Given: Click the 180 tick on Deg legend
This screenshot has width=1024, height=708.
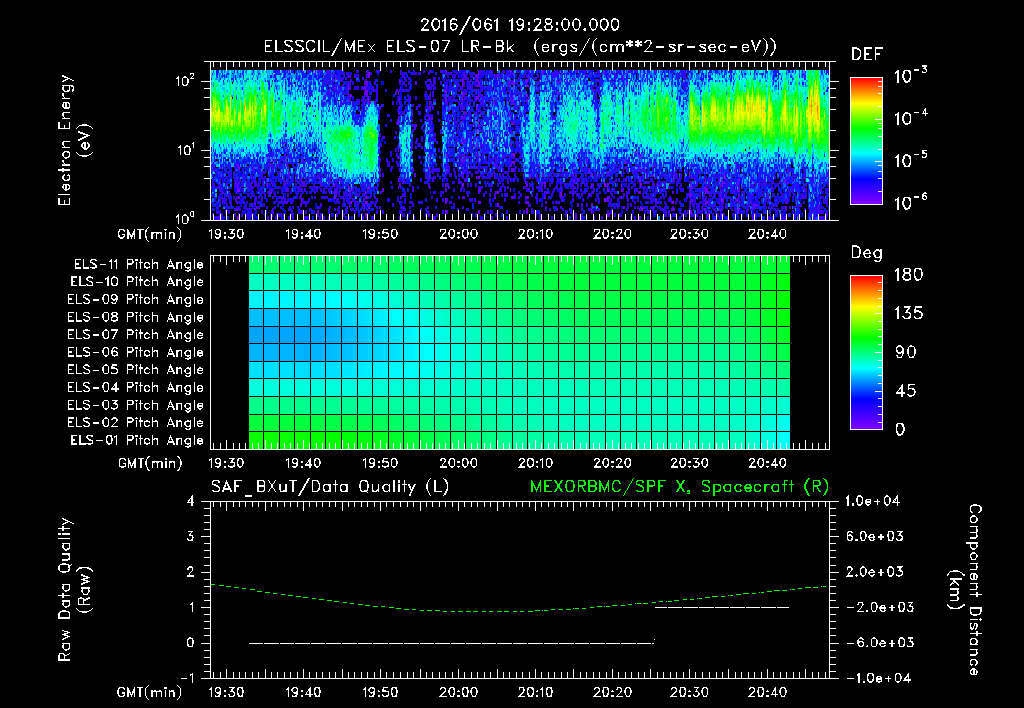Looking at the screenshot, I should (x=908, y=275).
